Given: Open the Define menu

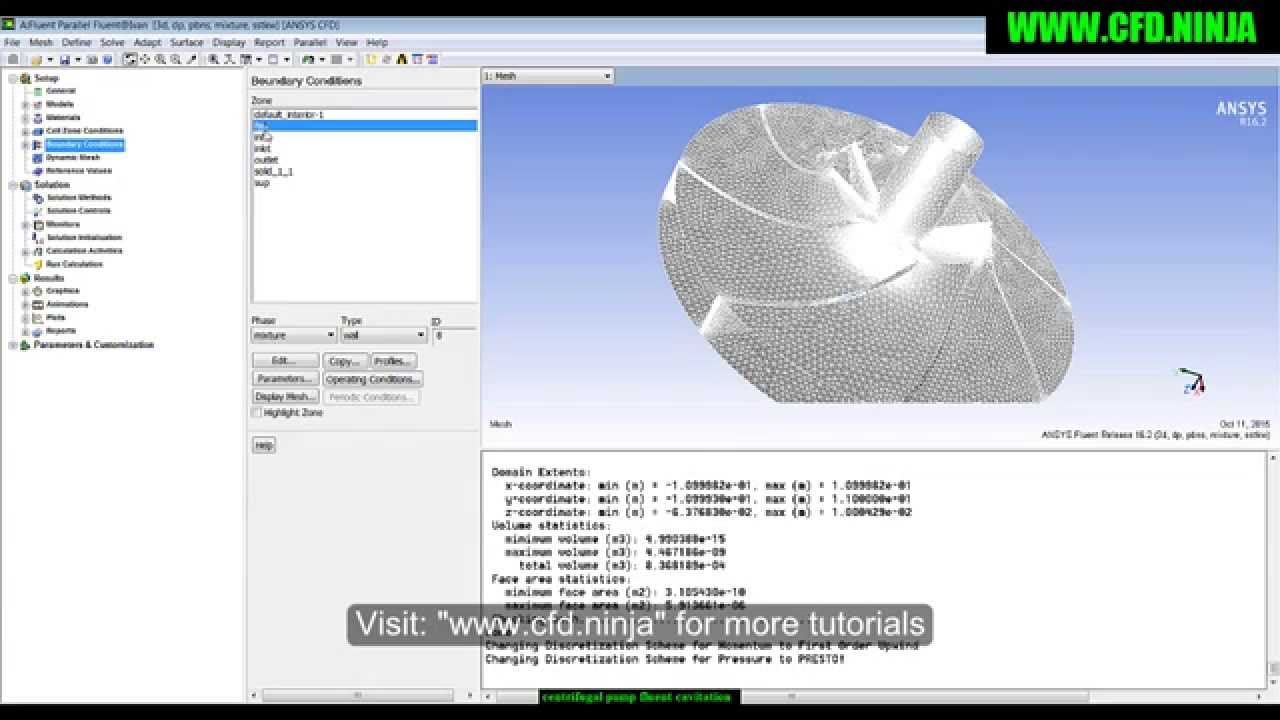Looking at the screenshot, I should pos(76,43).
